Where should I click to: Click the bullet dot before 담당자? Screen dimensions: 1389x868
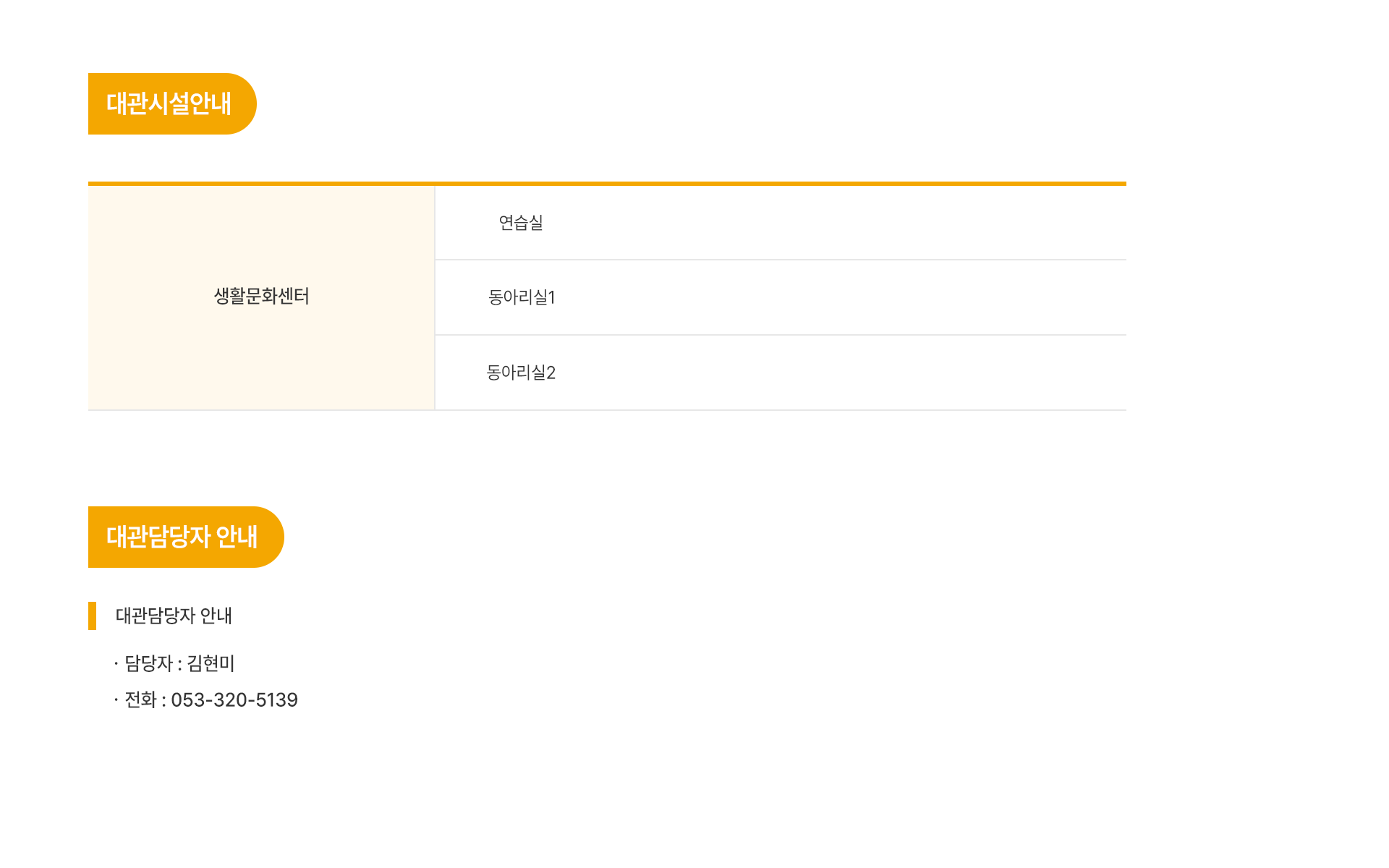(116, 663)
